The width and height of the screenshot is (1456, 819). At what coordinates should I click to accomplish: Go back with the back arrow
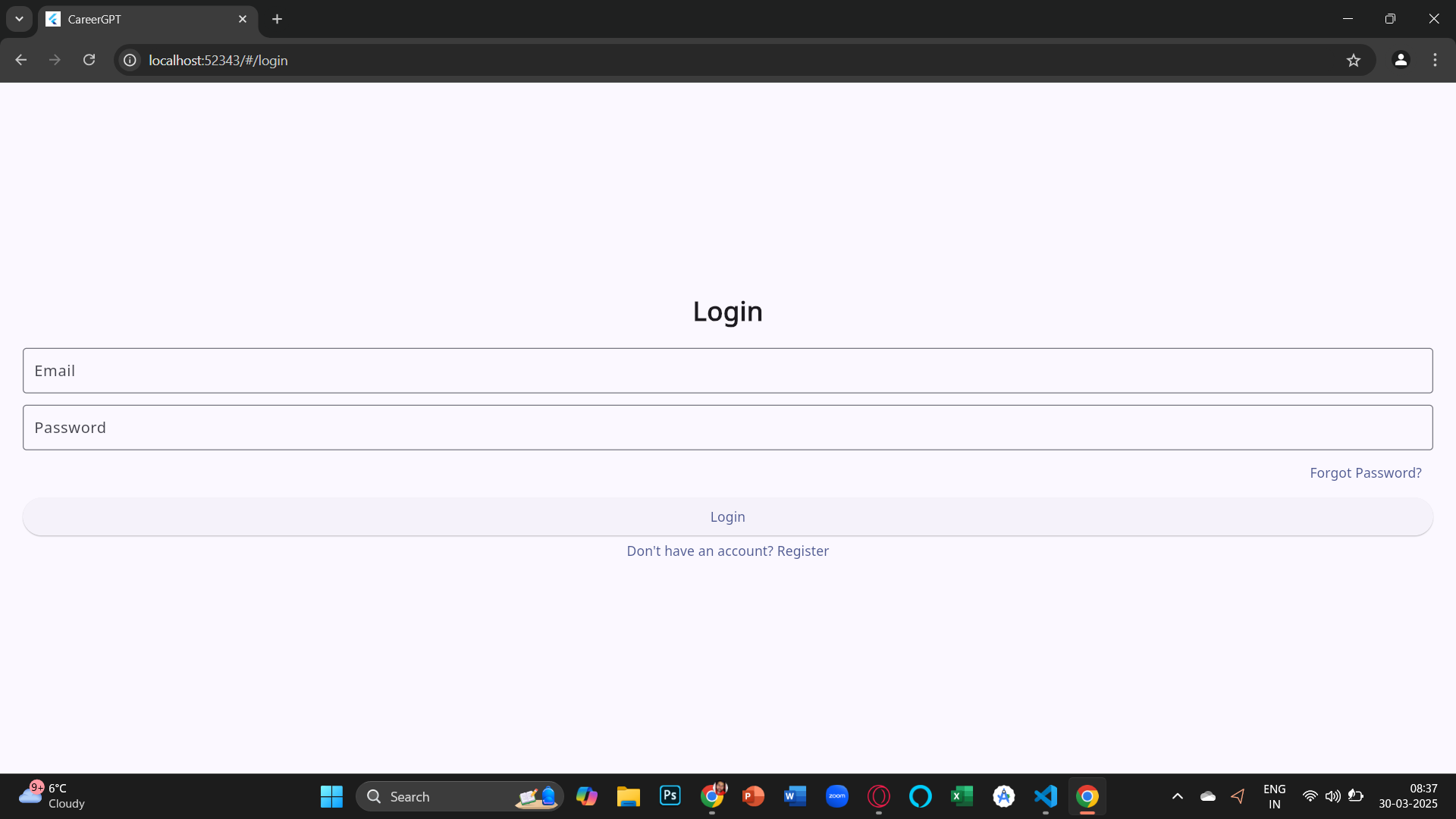click(x=21, y=60)
